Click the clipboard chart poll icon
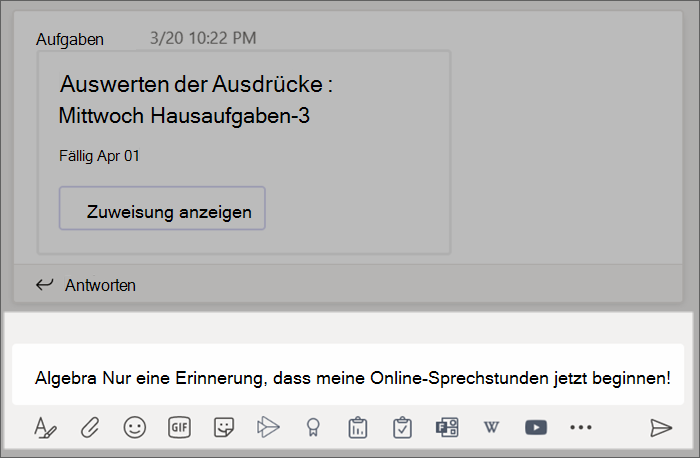The image size is (700, 458). coord(358,428)
